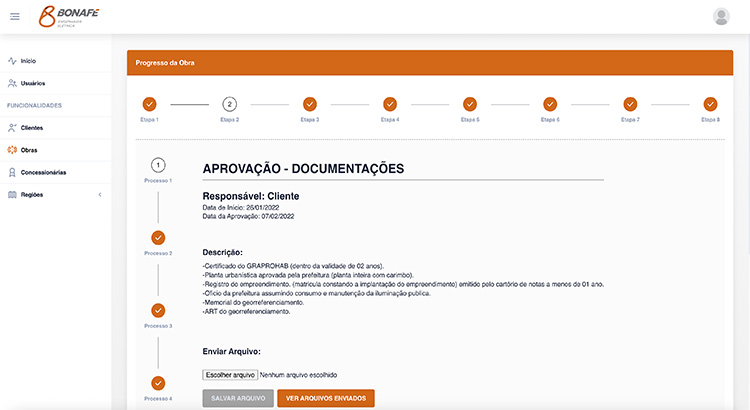
Task: Click the Processo 1 label
Action: (158, 180)
